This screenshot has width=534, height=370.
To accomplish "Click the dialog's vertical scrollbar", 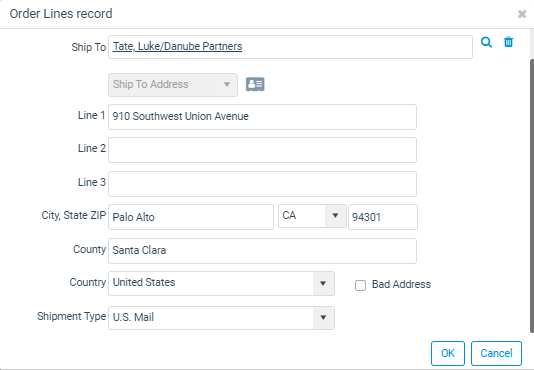I will tap(532, 196).
